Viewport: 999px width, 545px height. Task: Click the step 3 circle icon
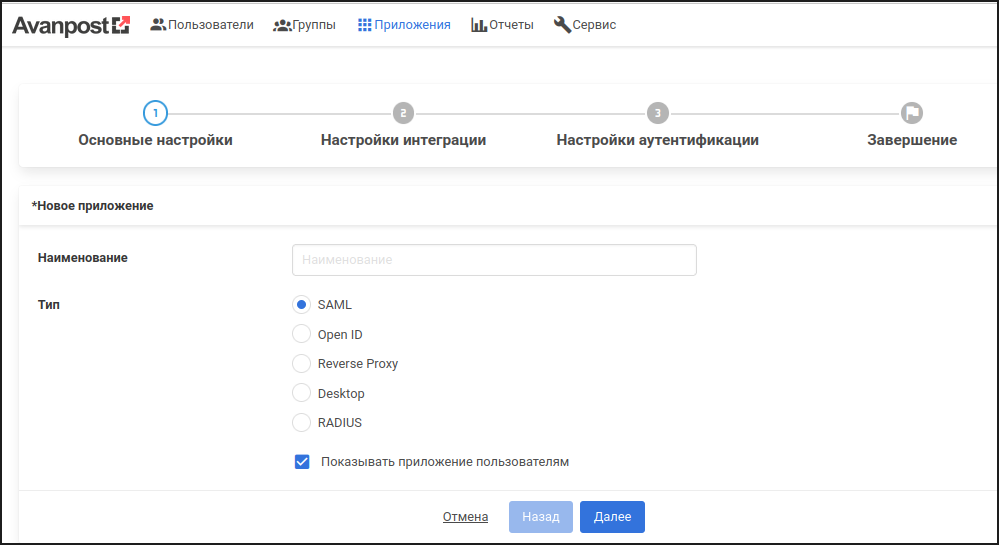pos(657,112)
